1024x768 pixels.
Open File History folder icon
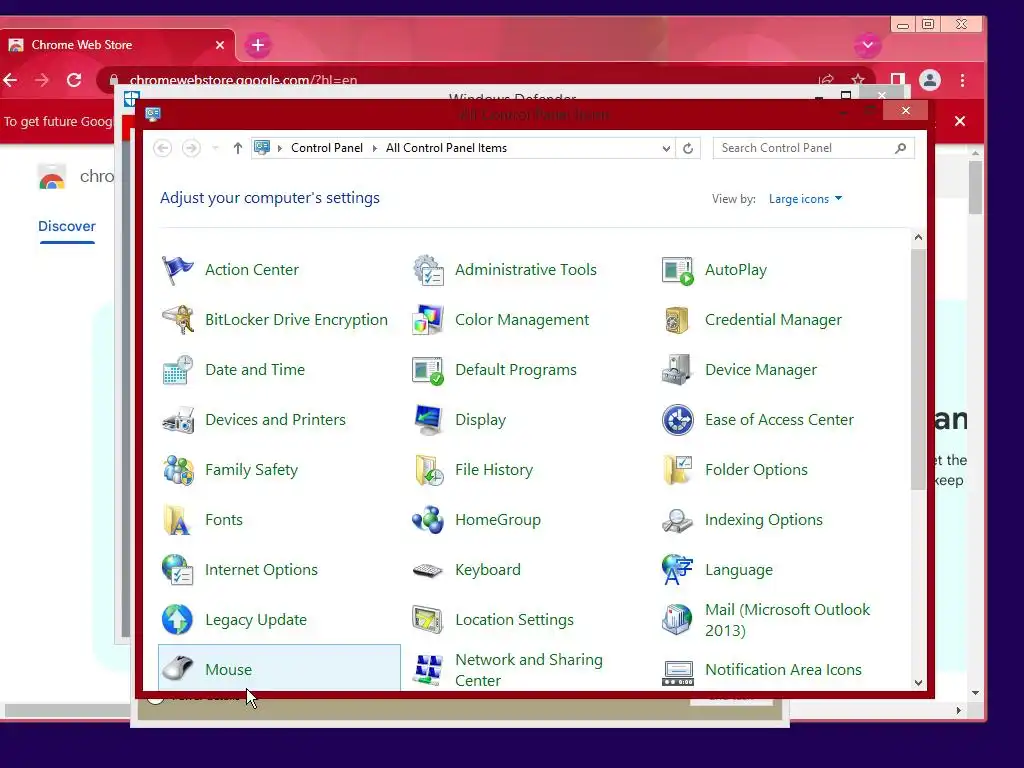click(x=428, y=470)
